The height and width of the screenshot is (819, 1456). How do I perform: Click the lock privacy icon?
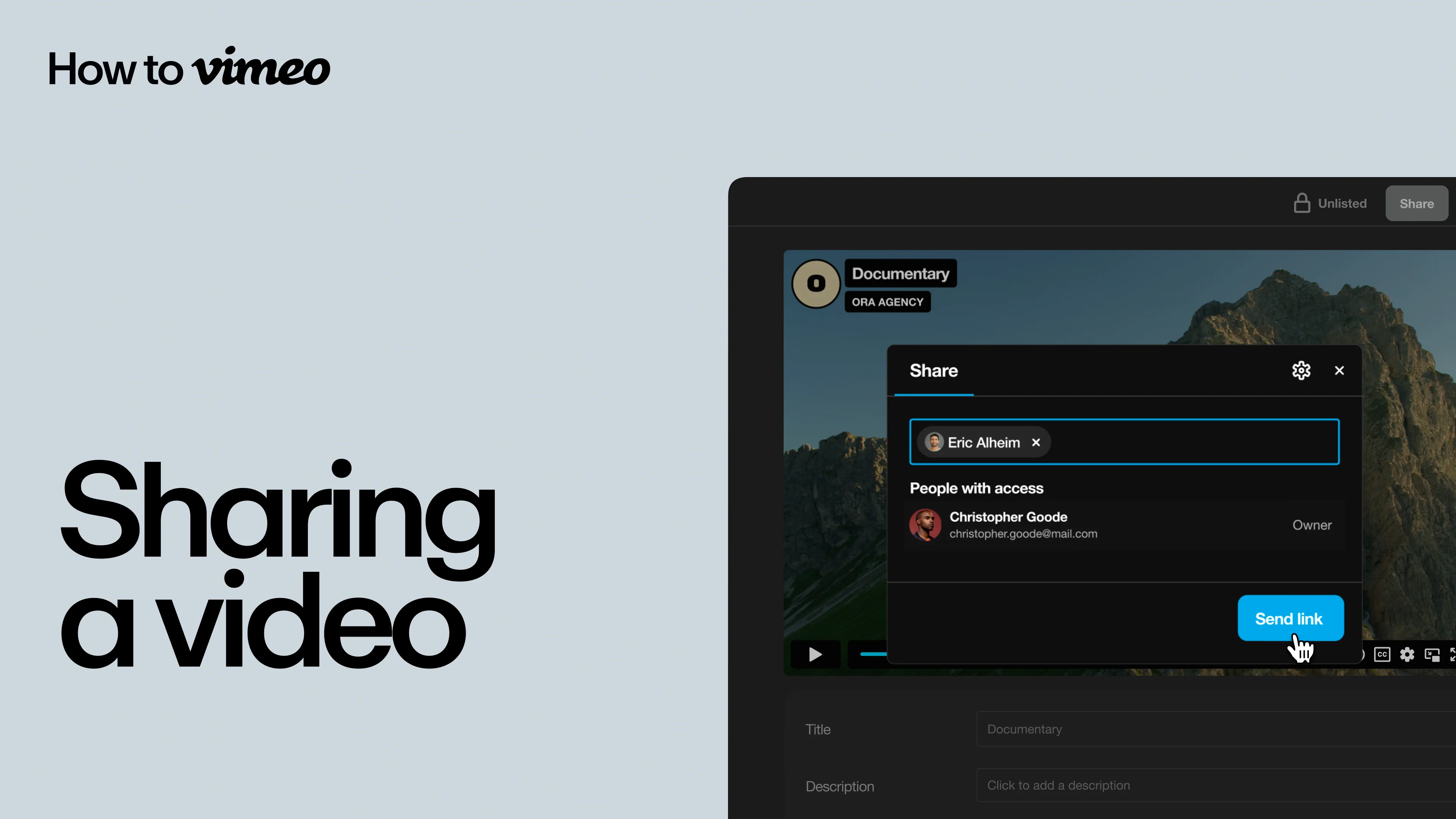click(x=1302, y=203)
